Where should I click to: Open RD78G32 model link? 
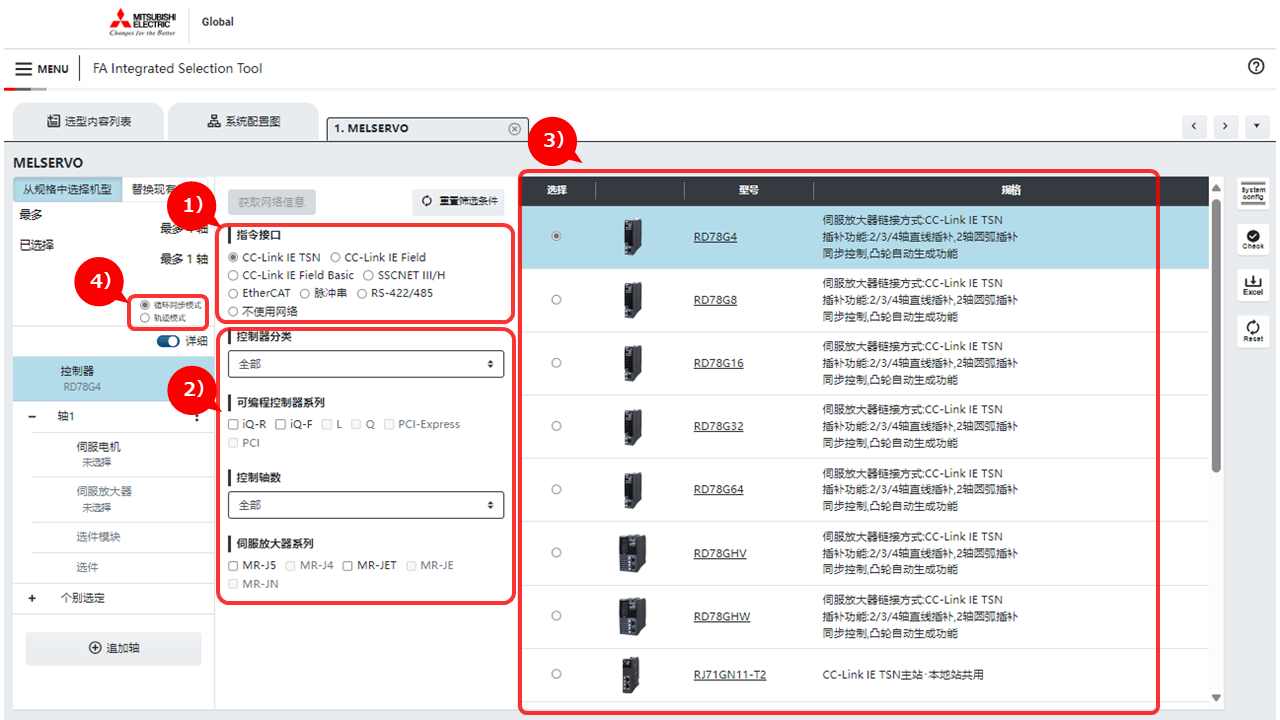718,426
